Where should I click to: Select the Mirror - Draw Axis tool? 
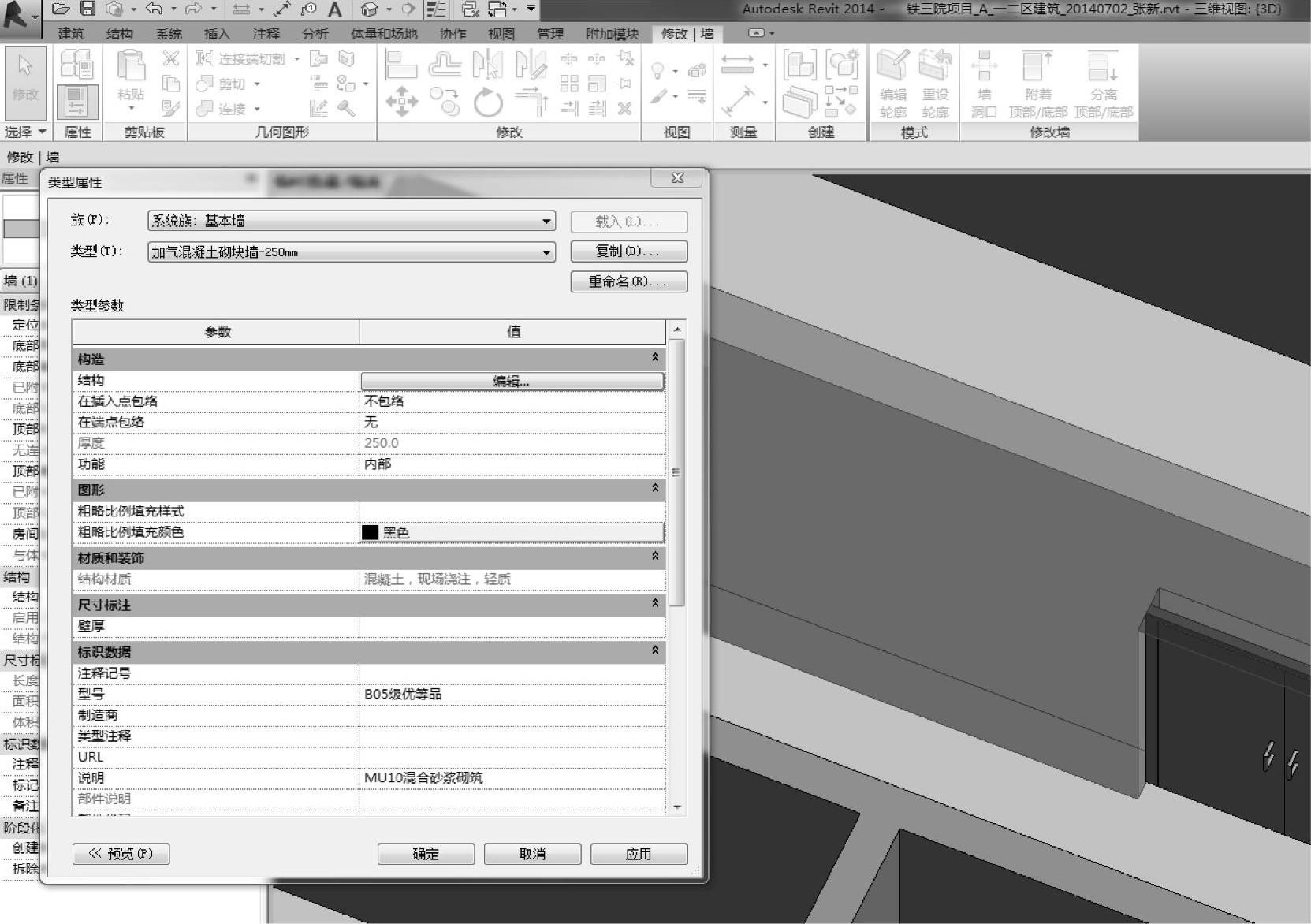tap(531, 65)
